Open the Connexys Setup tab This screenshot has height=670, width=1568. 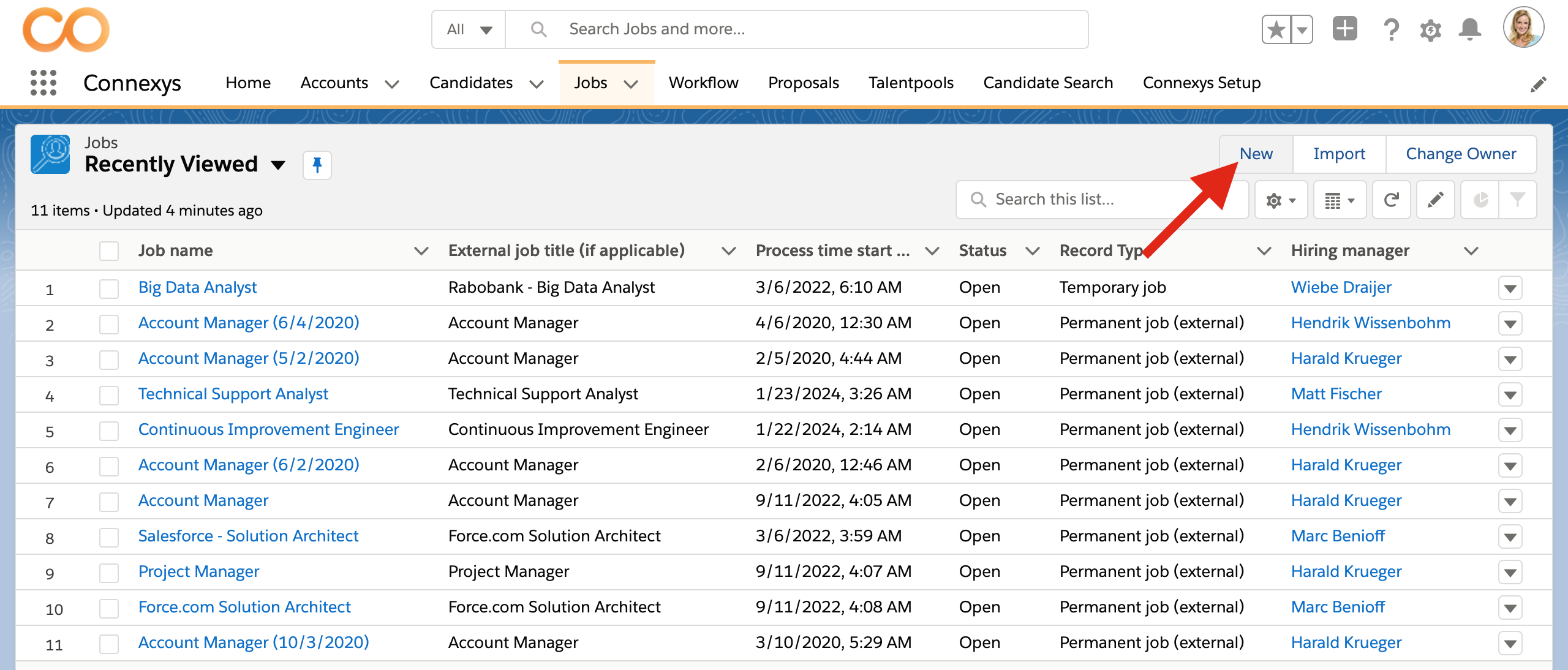tap(1202, 83)
